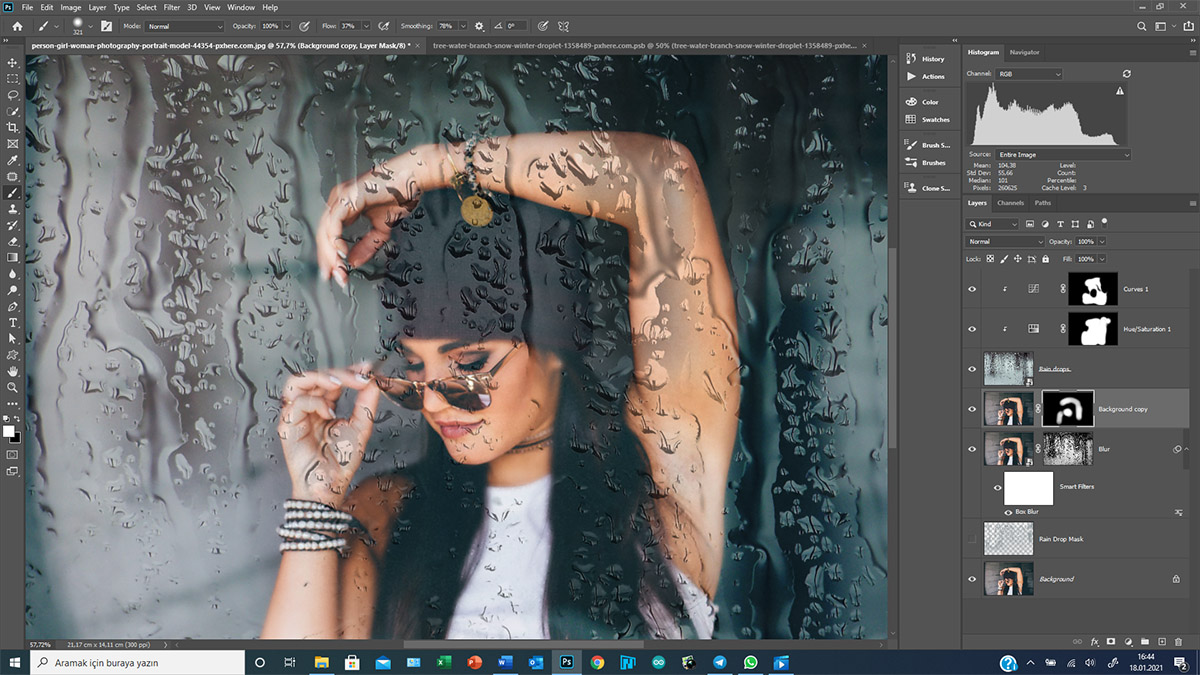This screenshot has height=675, width=1200.
Task: Select the Lasso tool
Action: click(13, 94)
